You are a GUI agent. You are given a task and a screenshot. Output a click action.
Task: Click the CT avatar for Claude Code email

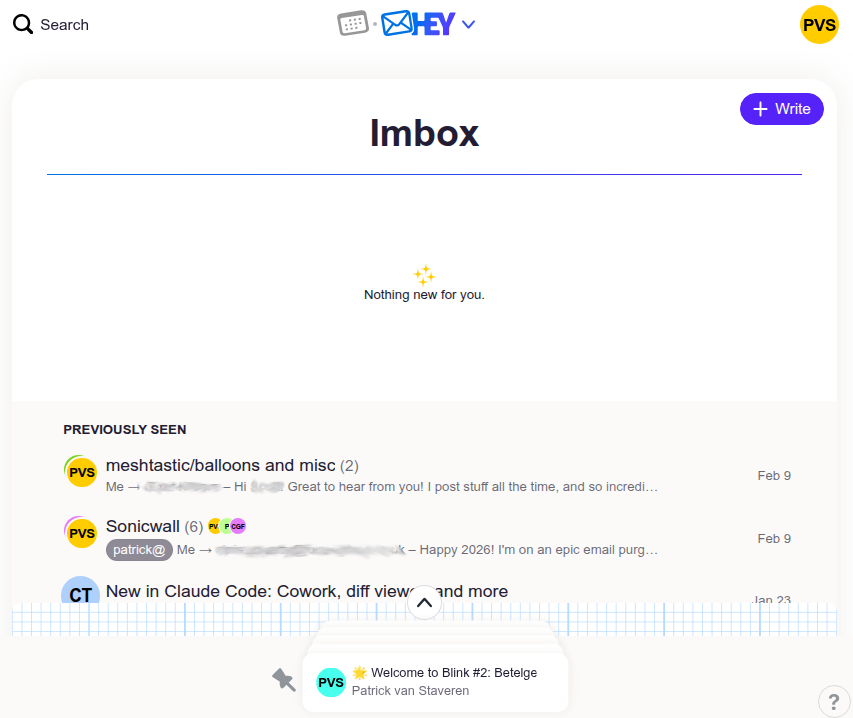tap(80, 594)
